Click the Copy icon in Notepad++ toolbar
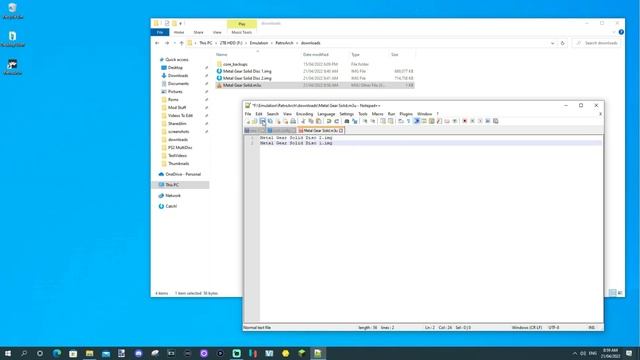Viewport: 640px width, 360px height. [x=311, y=121]
